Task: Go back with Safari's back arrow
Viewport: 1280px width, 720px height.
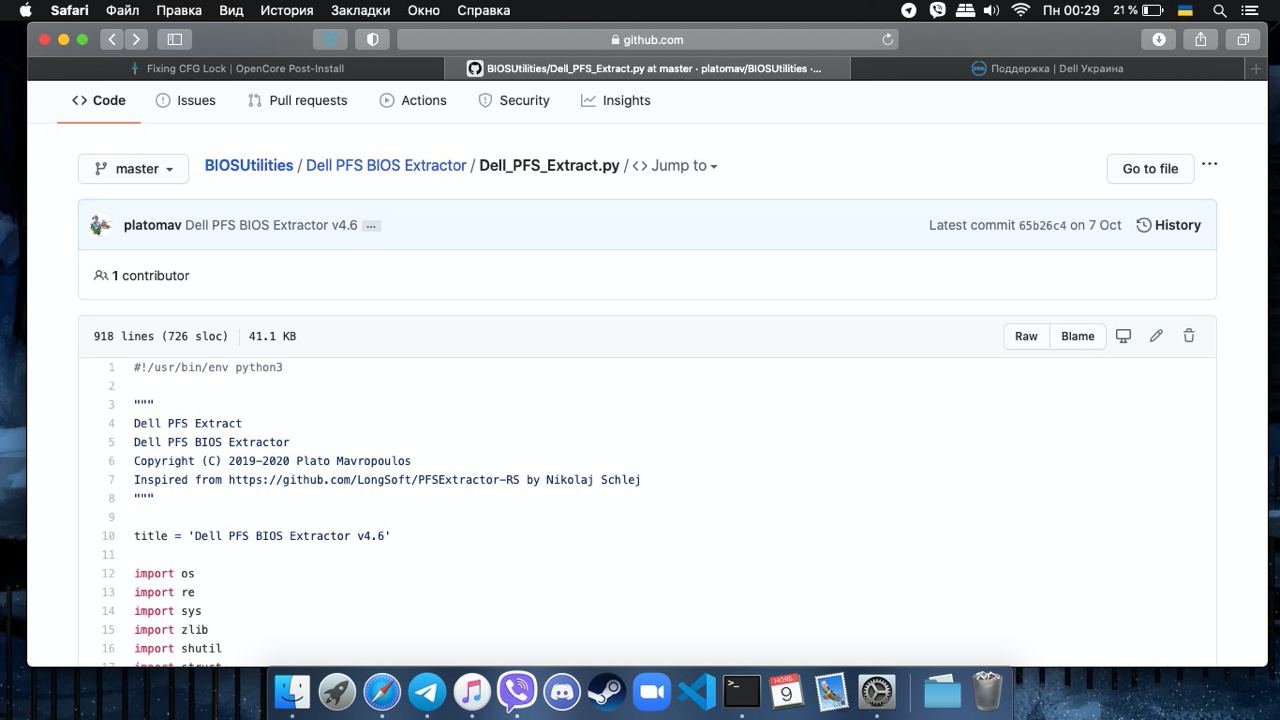Action: click(x=112, y=39)
